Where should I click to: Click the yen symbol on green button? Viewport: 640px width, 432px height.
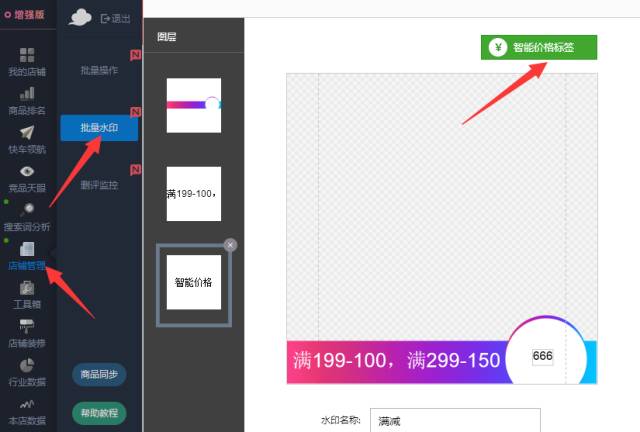point(498,47)
